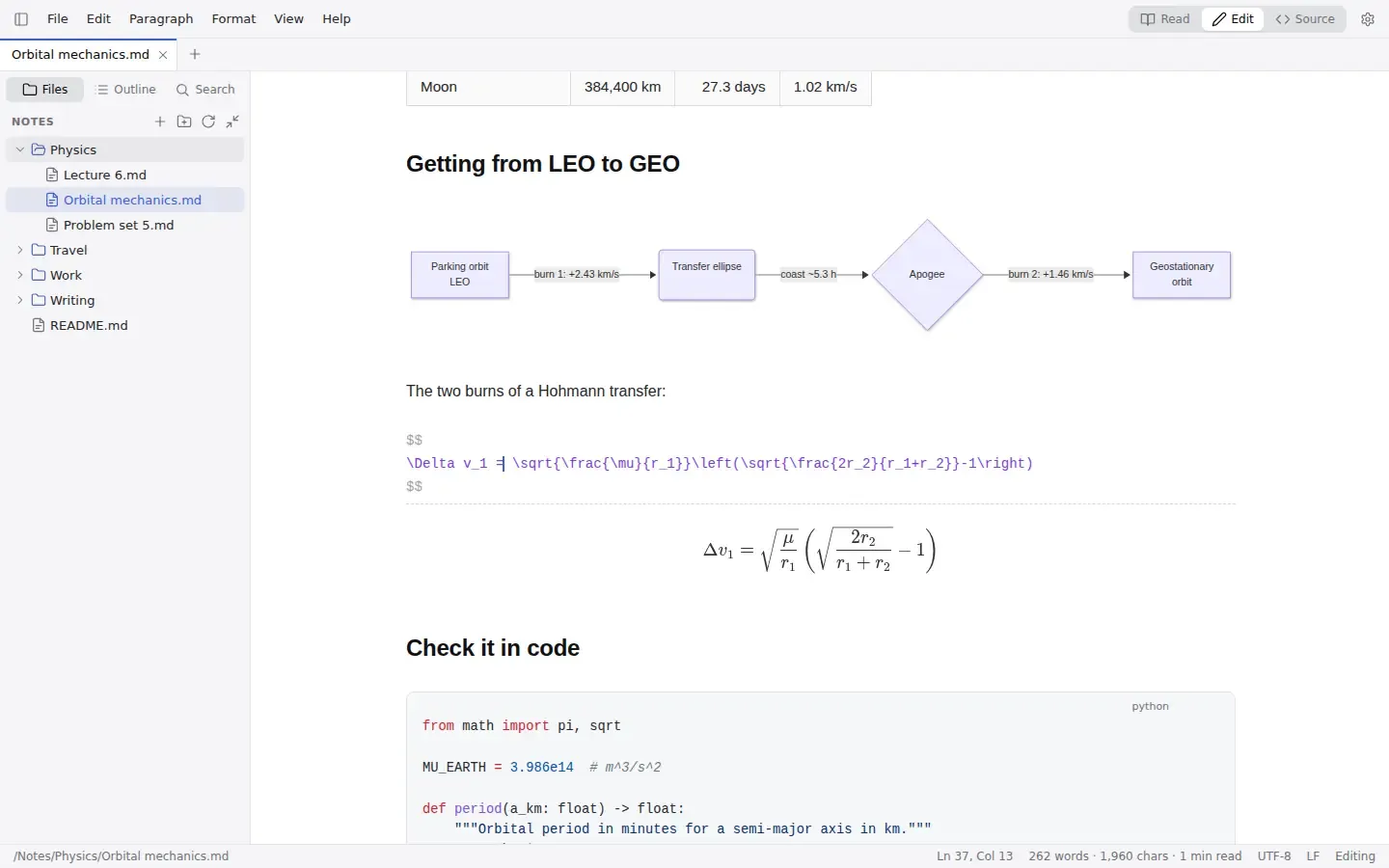This screenshot has width=1389, height=868.
Task: Open the Paragraph menu
Action: pyautogui.click(x=161, y=19)
